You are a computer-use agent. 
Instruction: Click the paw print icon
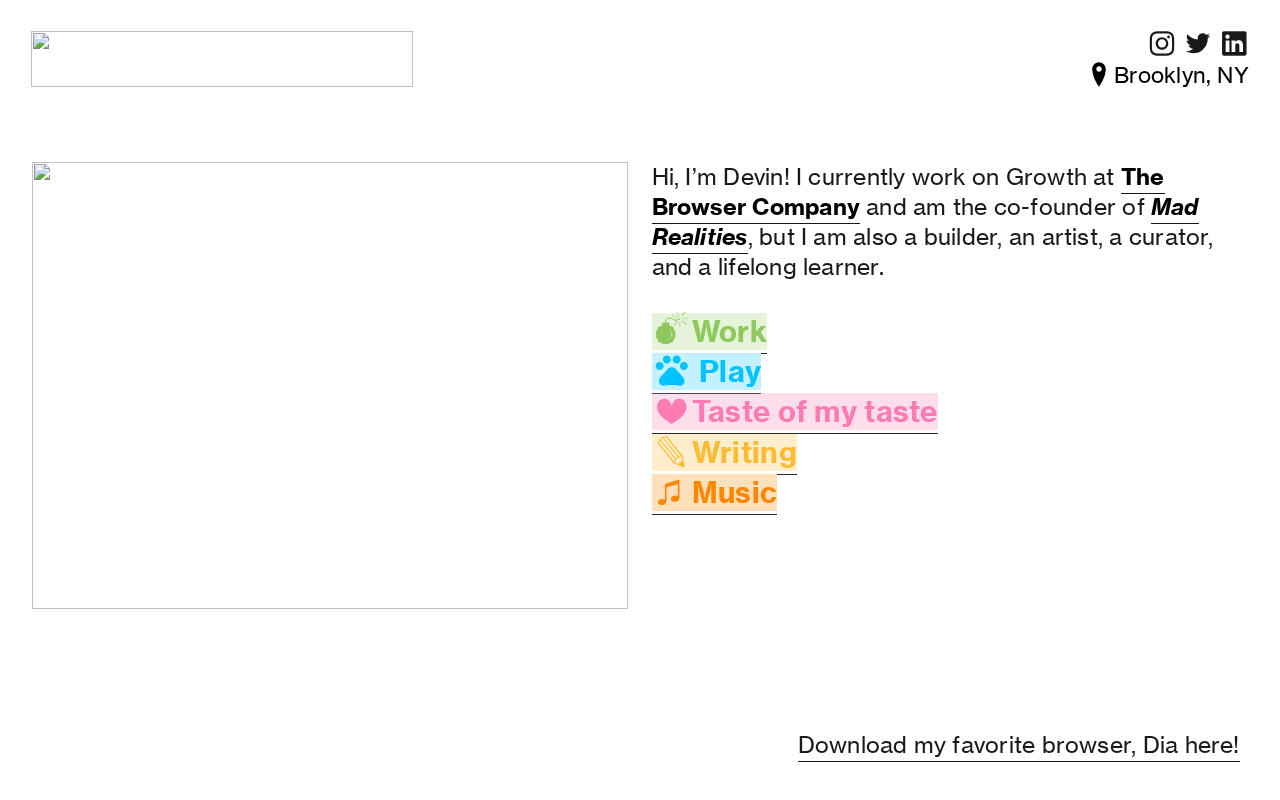[x=672, y=371]
